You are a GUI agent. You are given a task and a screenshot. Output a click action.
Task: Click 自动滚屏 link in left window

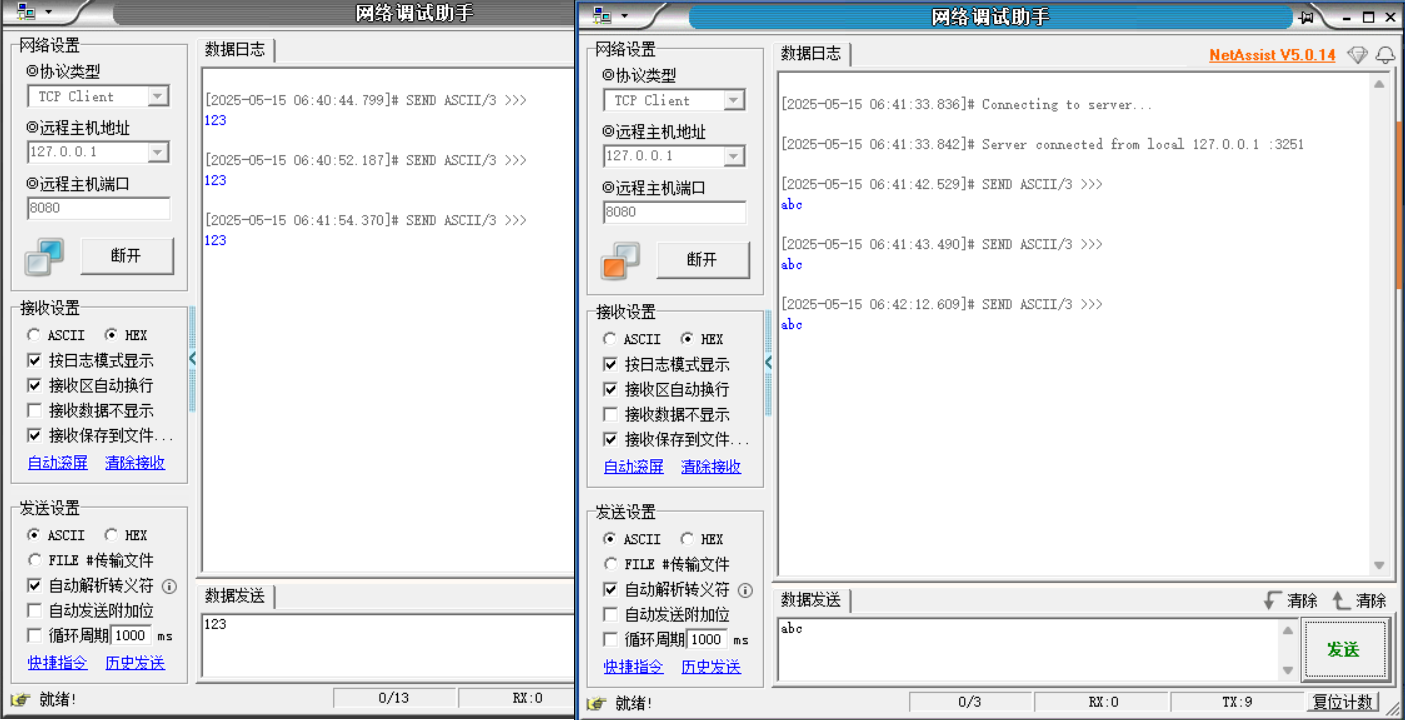pos(57,463)
